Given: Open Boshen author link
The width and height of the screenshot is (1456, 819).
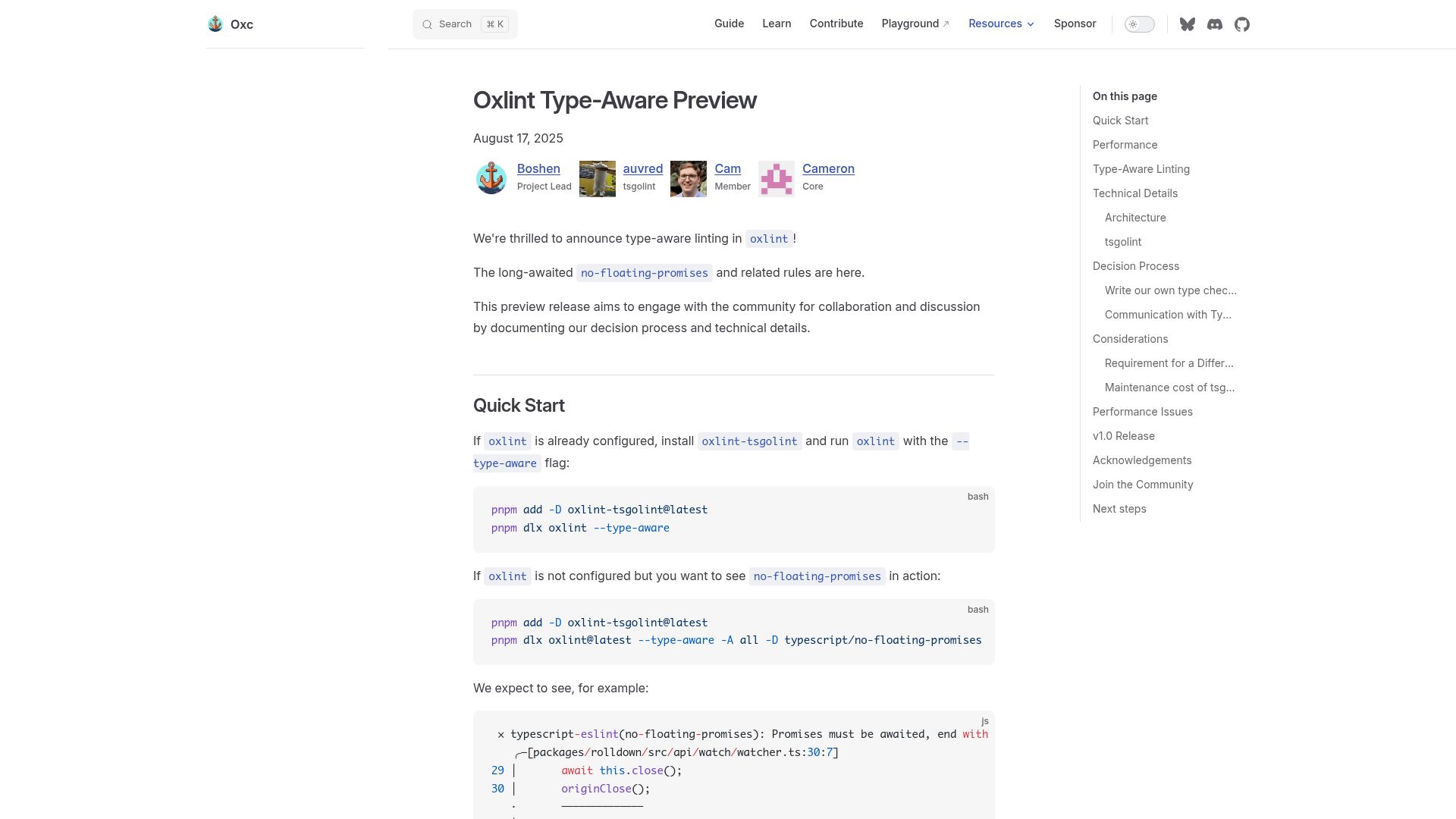Looking at the screenshot, I should (x=538, y=168).
